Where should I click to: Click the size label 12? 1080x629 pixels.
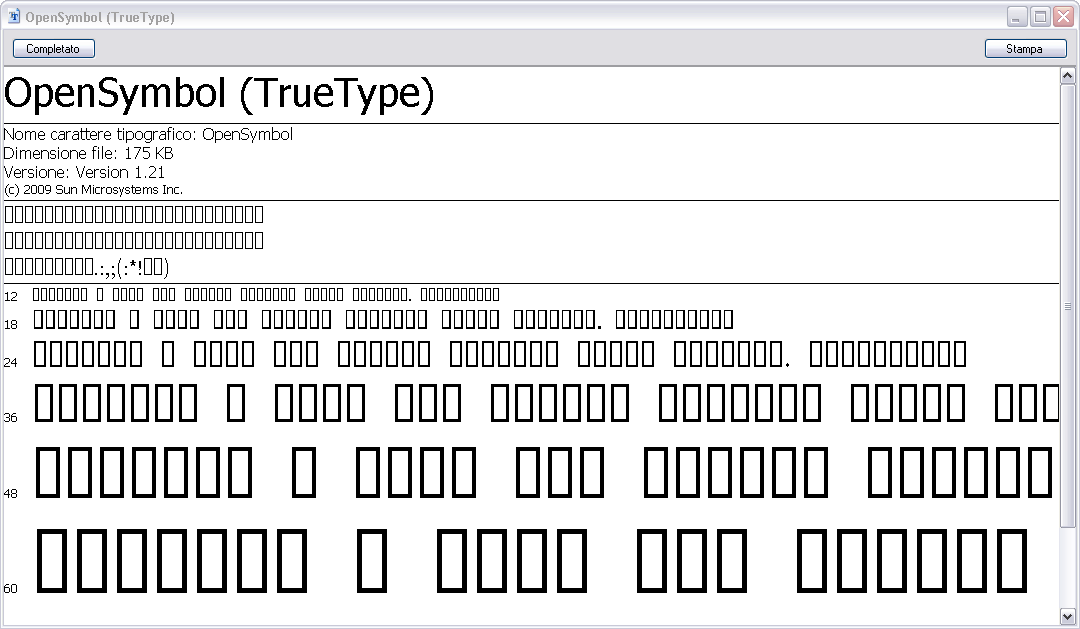tap(10, 297)
